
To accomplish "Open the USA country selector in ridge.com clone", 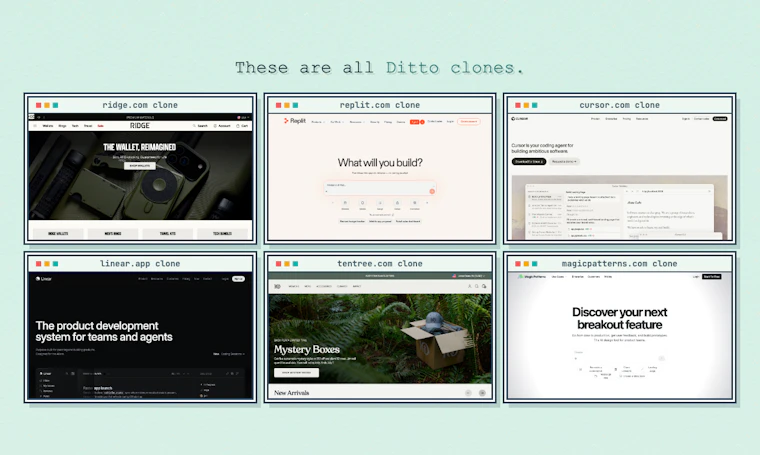I will (x=243, y=117).
